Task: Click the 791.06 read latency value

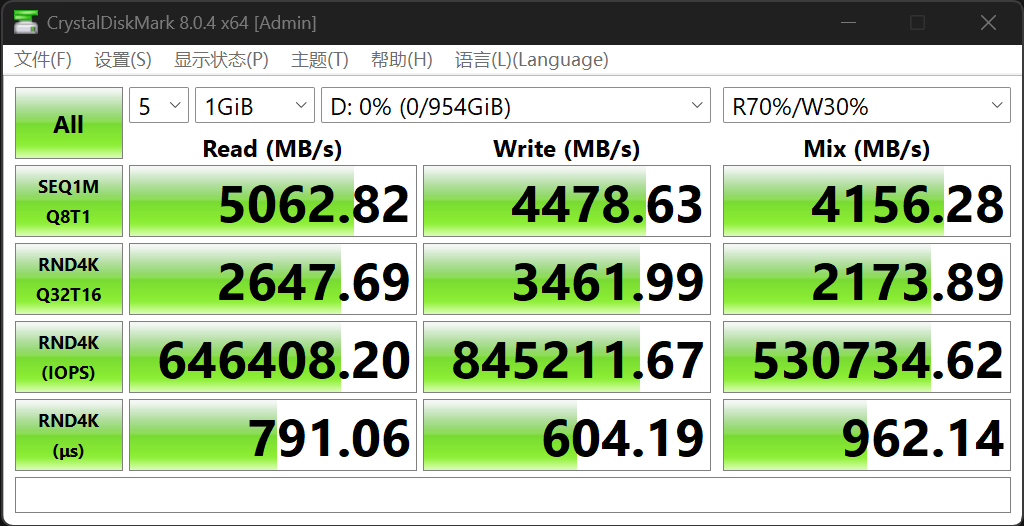Action: point(273,435)
